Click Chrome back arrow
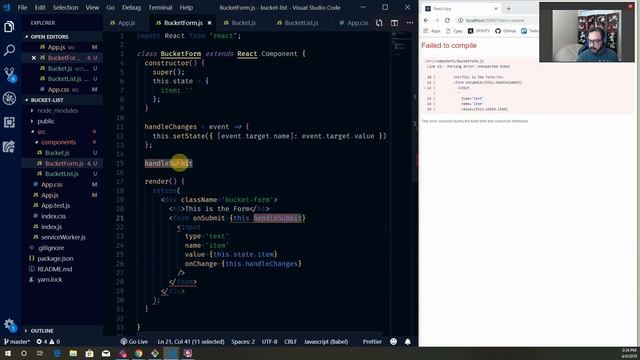 coord(426,20)
